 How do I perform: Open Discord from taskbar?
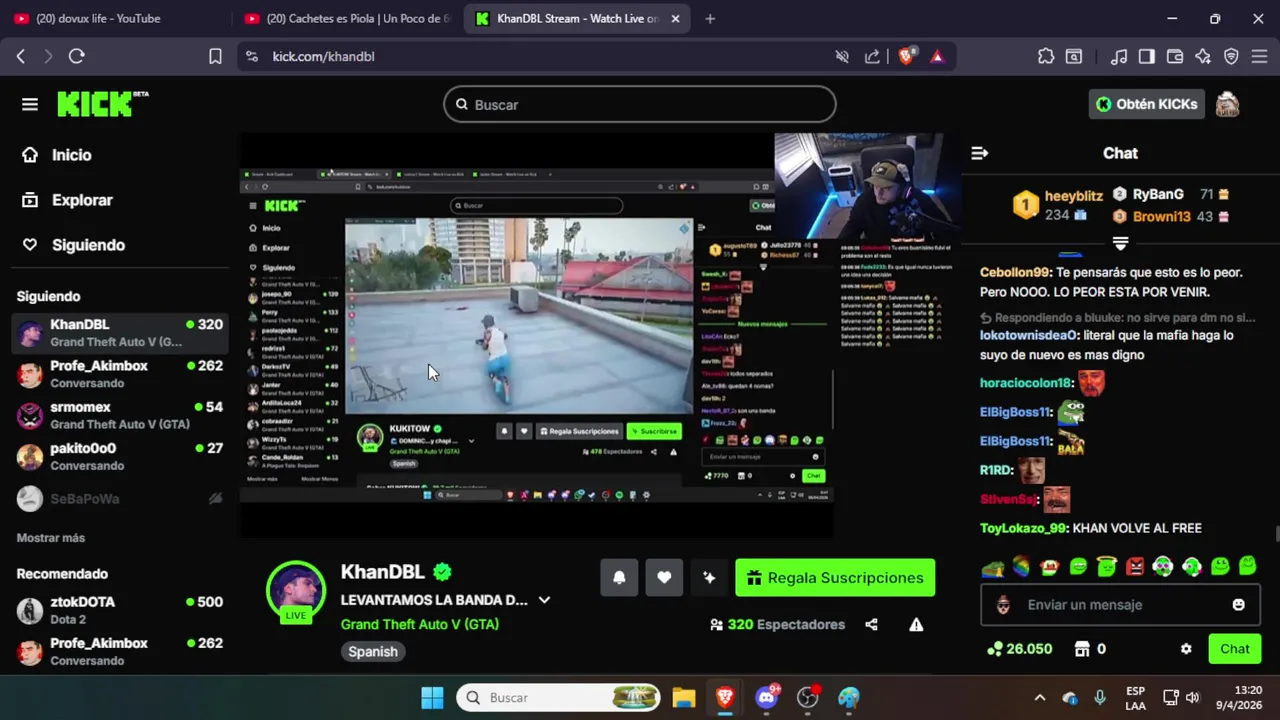pyautogui.click(x=767, y=698)
